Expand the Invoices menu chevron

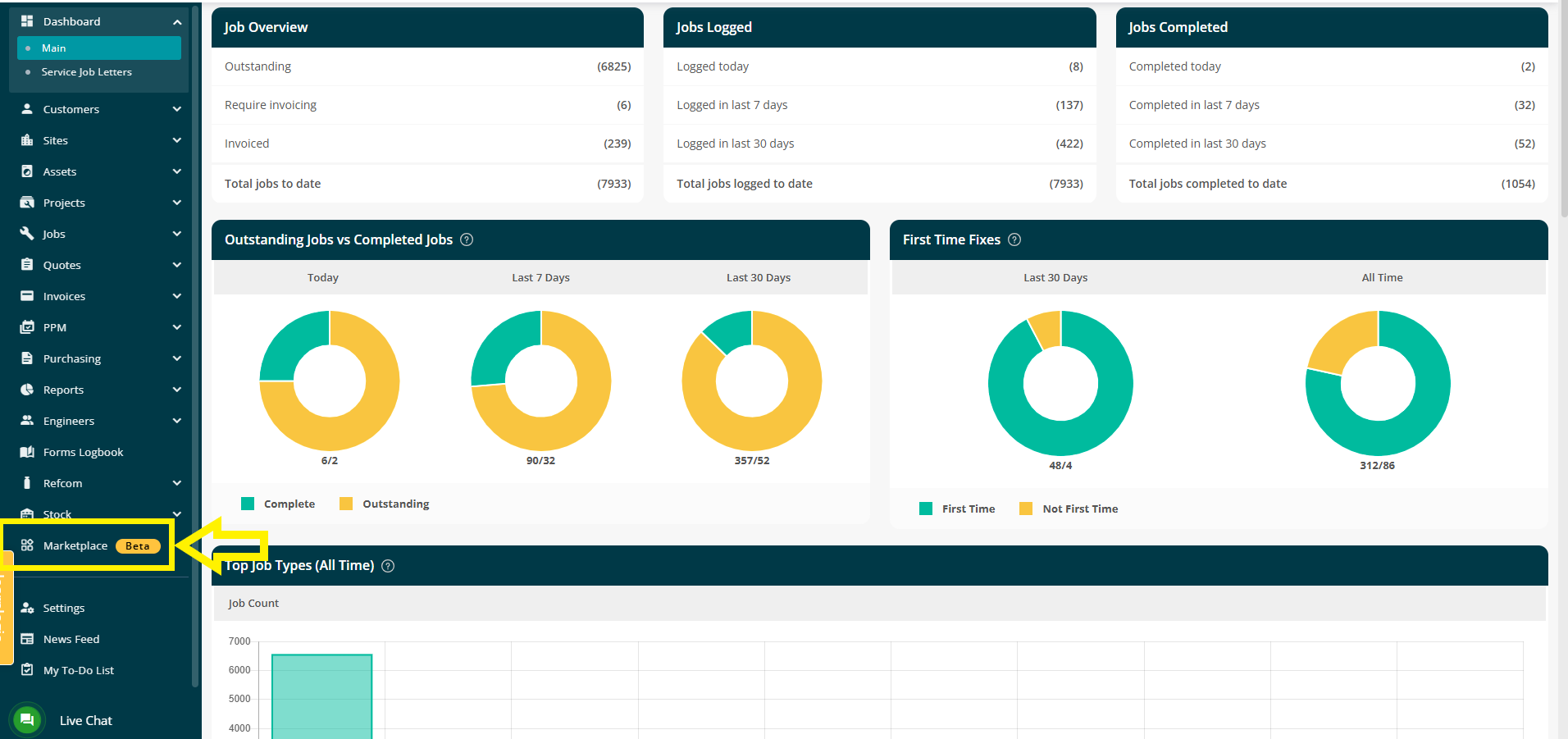177,296
